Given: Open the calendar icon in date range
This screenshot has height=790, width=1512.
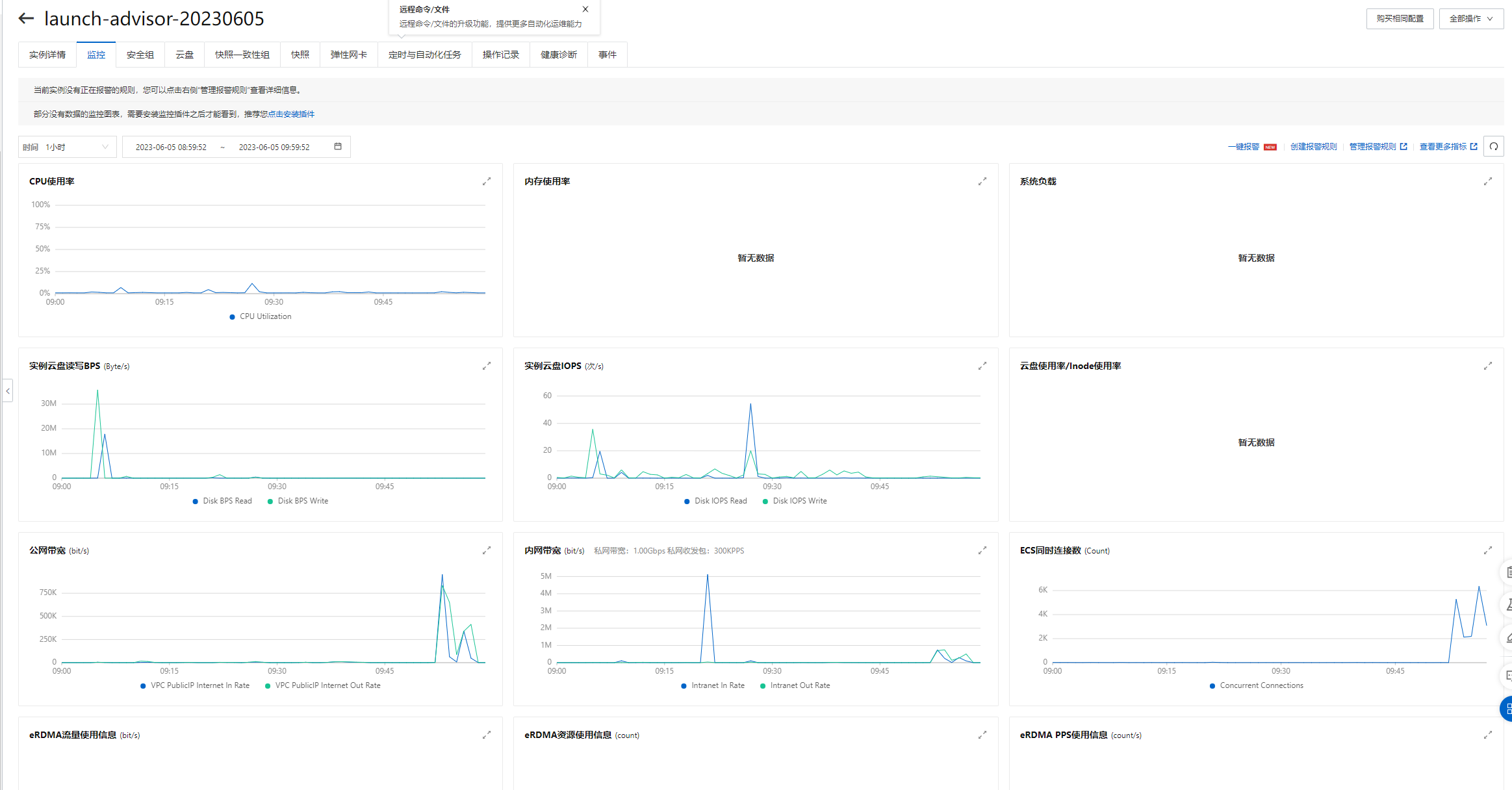Looking at the screenshot, I should click(338, 147).
